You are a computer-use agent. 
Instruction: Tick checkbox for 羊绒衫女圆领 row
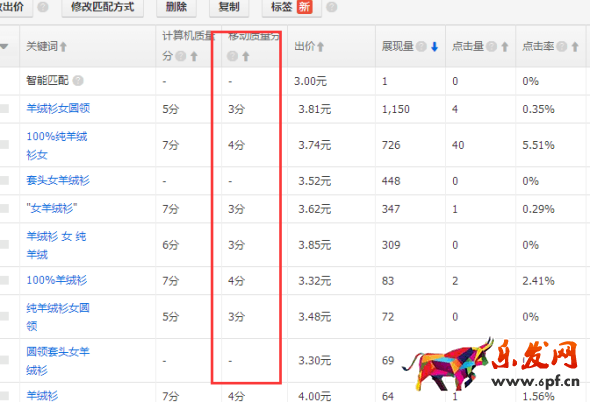(4, 109)
